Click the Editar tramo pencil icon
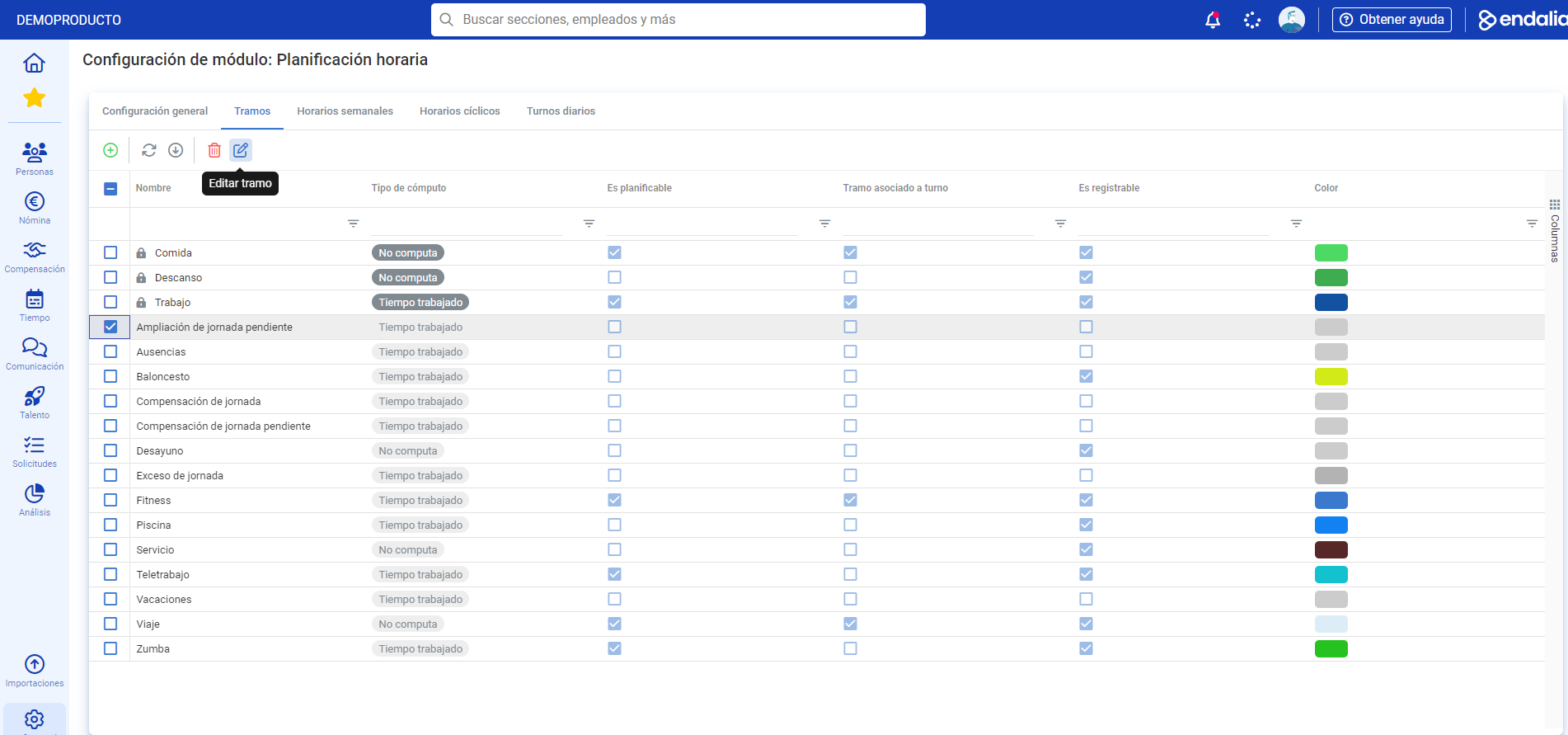The height and width of the screenshot is (735, 1568). tap(241, 150)
